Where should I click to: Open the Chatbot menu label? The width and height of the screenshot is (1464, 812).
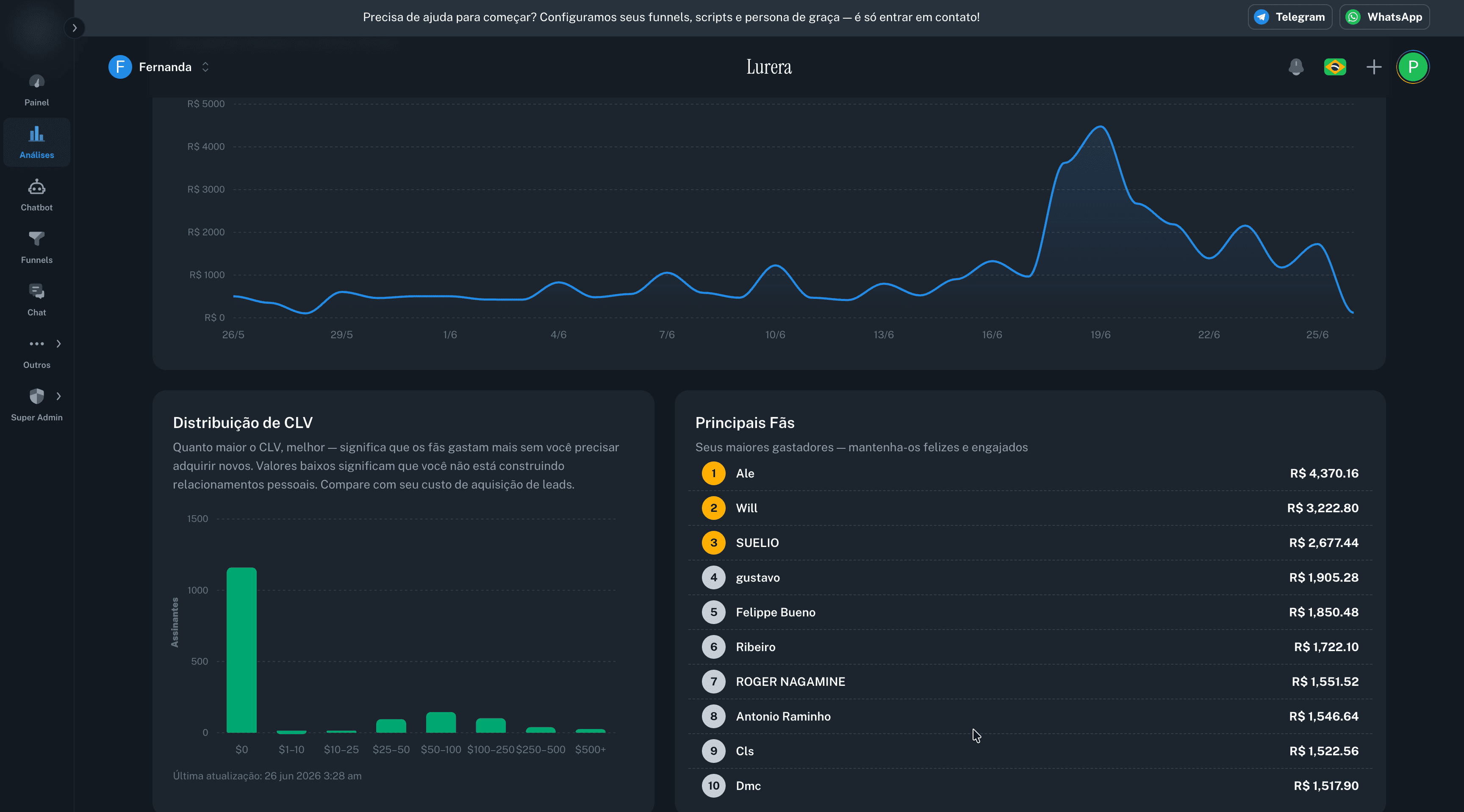click(36, 208)
